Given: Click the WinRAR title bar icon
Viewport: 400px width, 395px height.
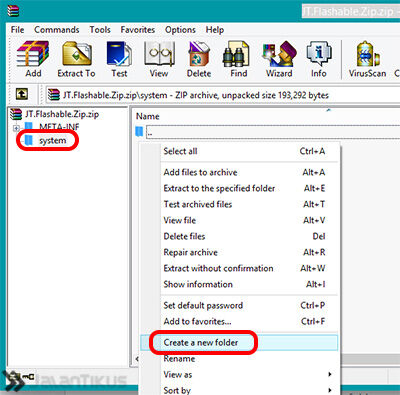Looking at the screenshot, I should (x=13, y=11).
